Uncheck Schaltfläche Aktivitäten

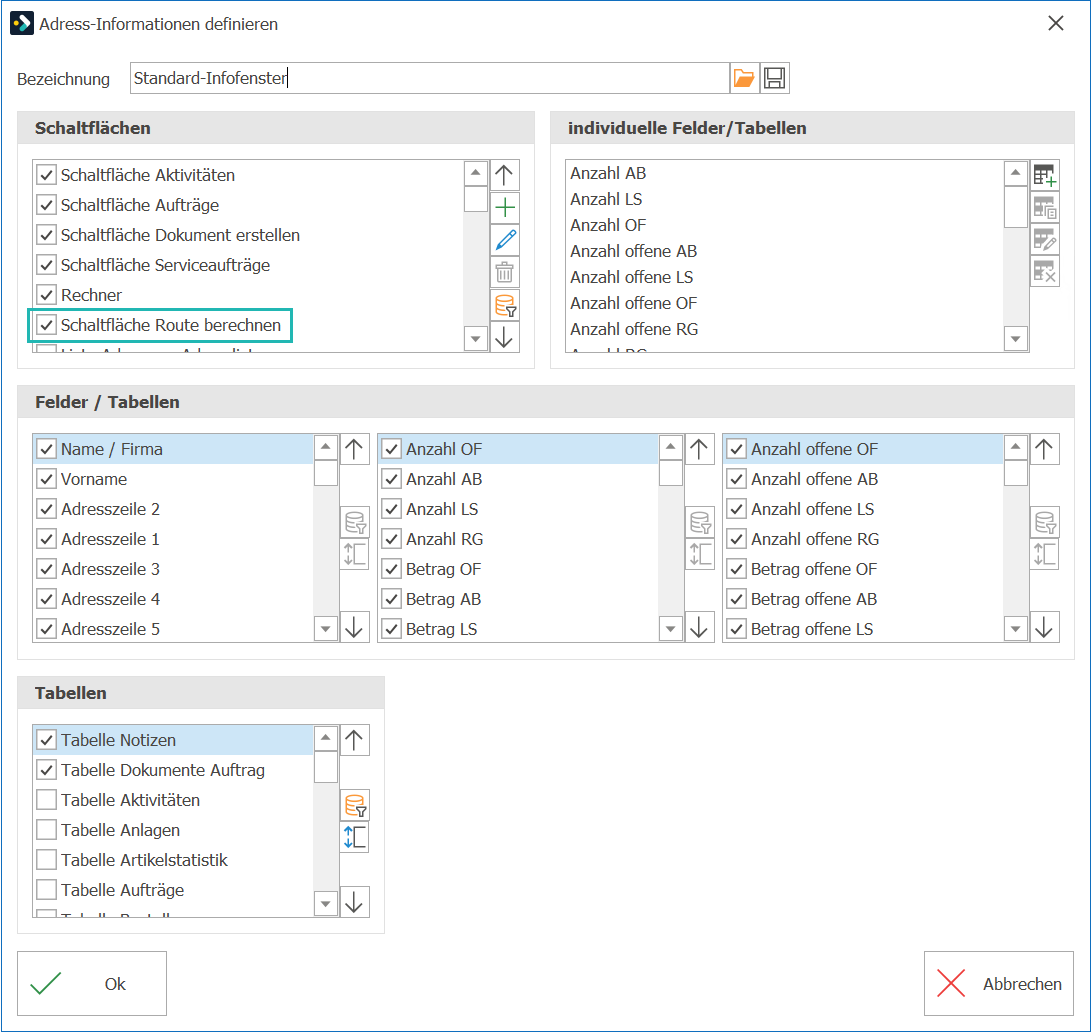tap(47, 175)
